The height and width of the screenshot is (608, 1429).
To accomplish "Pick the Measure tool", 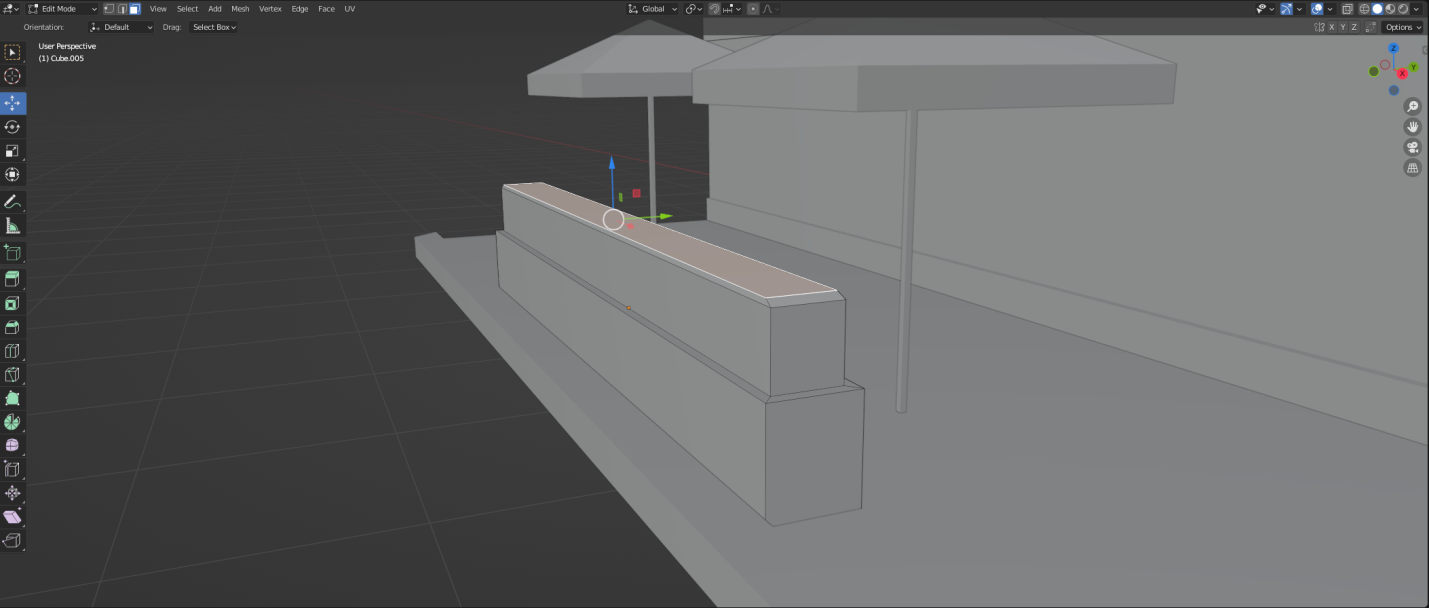I will (13, 226).
